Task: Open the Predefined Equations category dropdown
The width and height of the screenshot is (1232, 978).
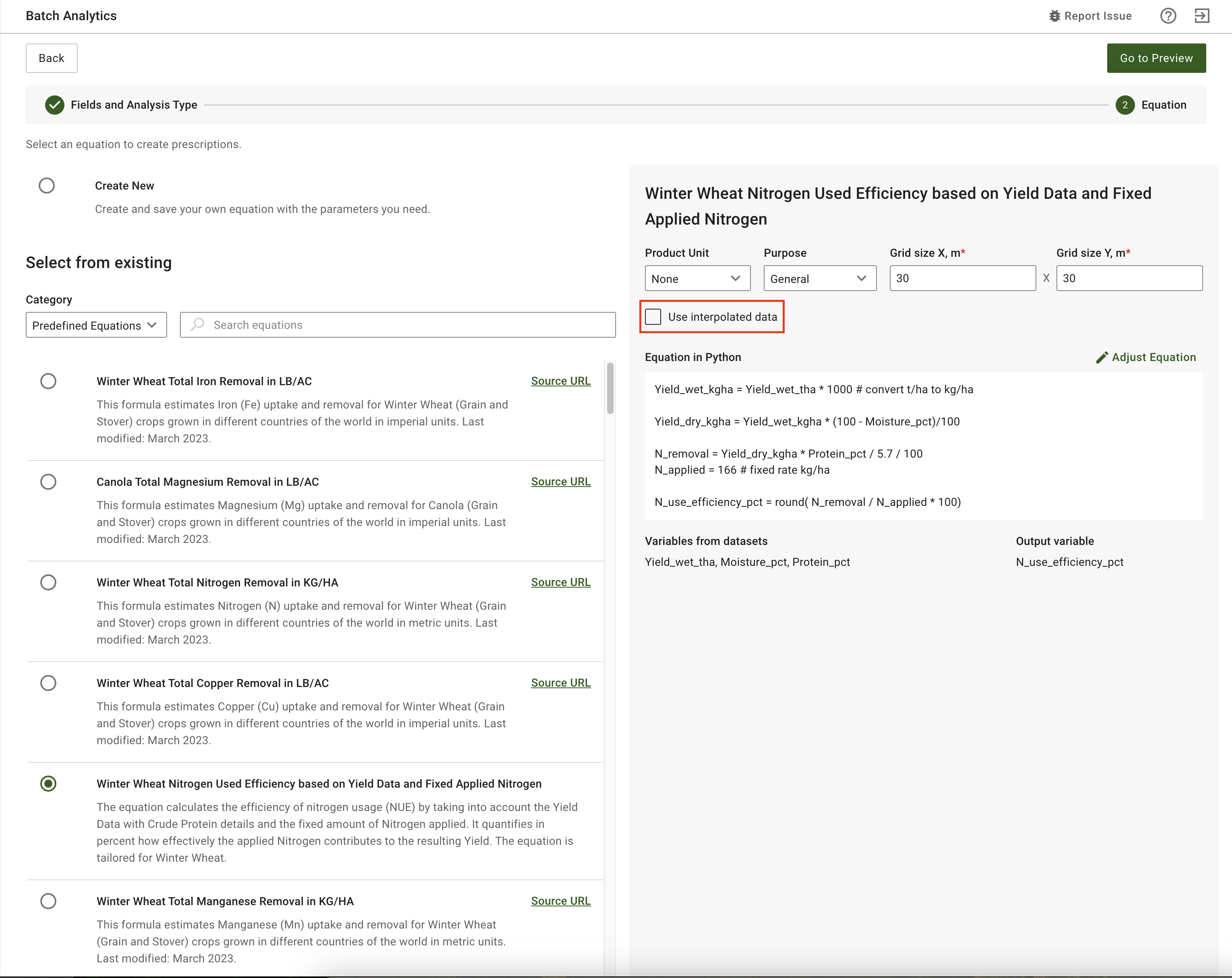Action: tap(96, 325)
